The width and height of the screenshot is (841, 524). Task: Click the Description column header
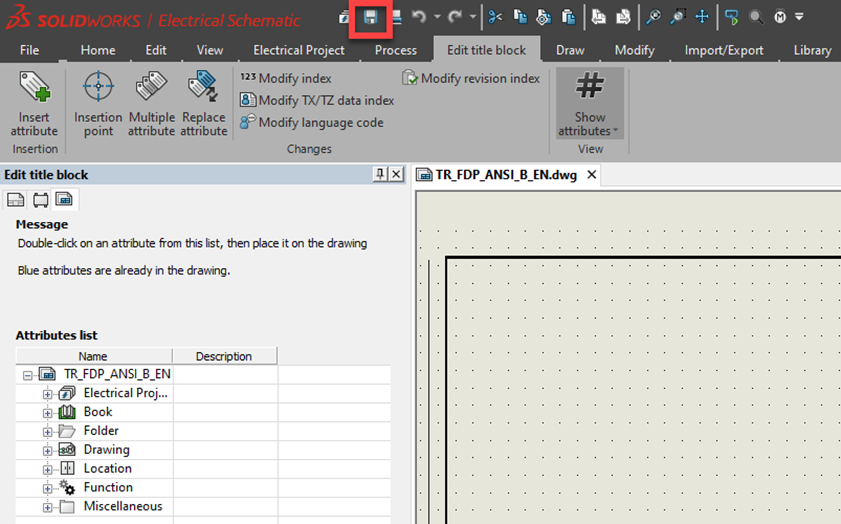[224, 356]
